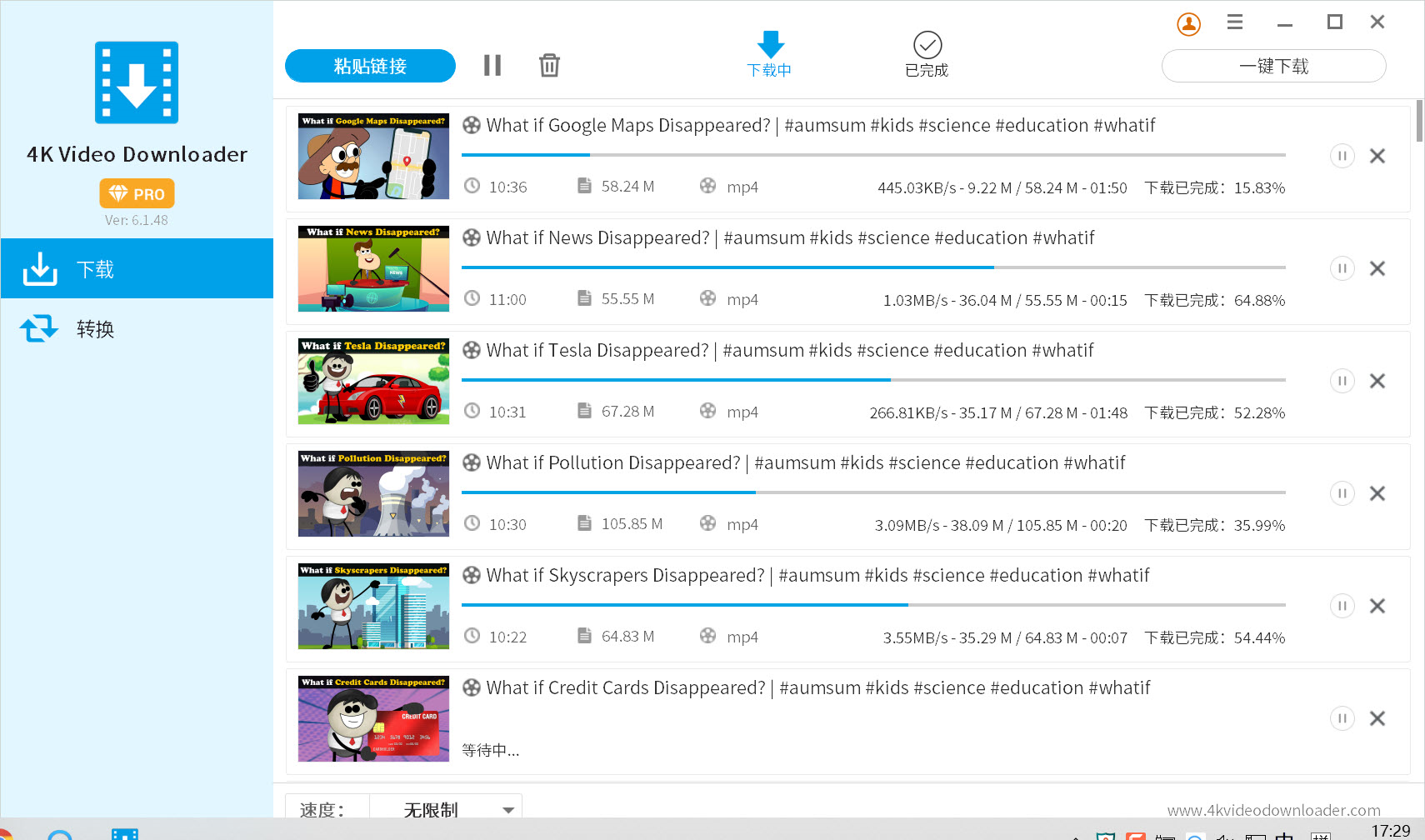Click the Google Maps Disappeared thumbnail
The height and width of the screenshot is (840, 1425).
click(373, 156)
